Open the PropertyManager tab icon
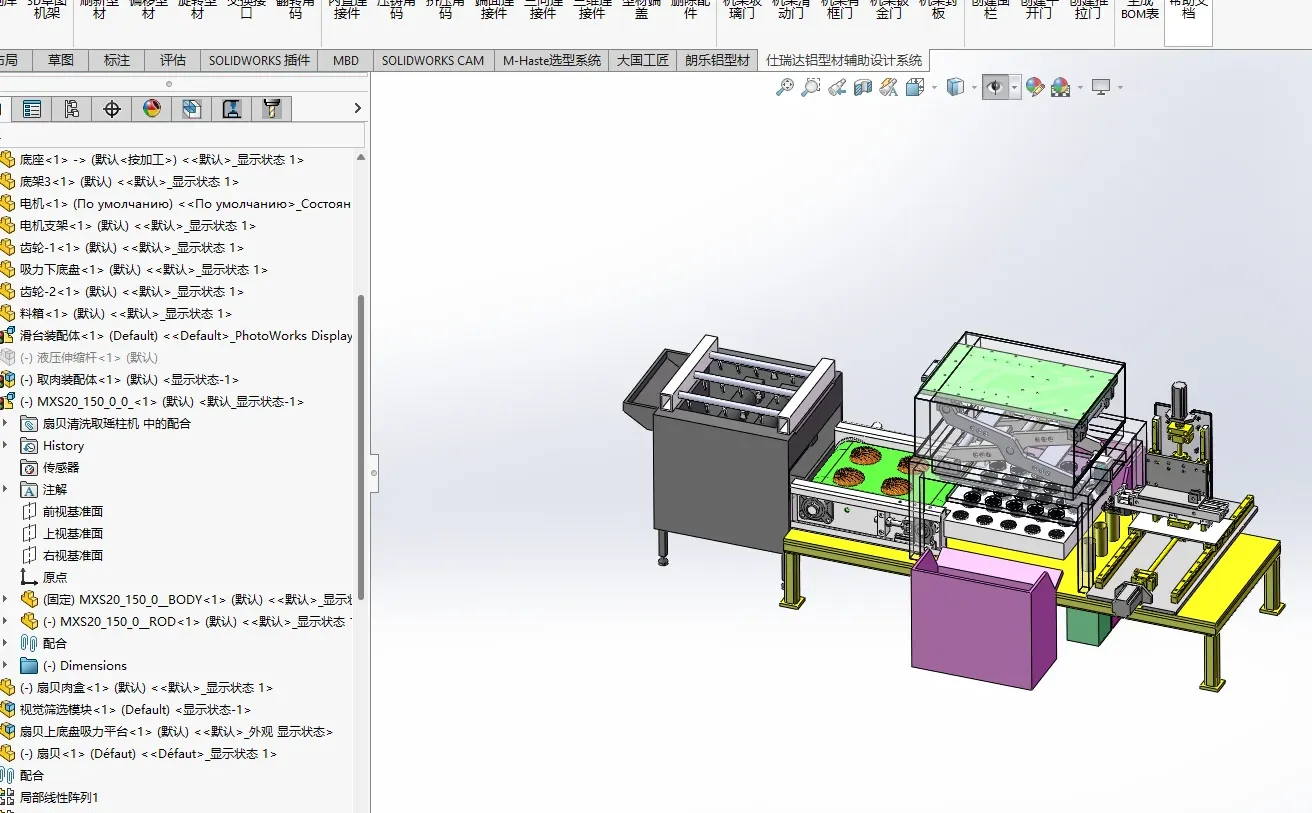This screenshot has height=813, width=1312. (32, 109)
